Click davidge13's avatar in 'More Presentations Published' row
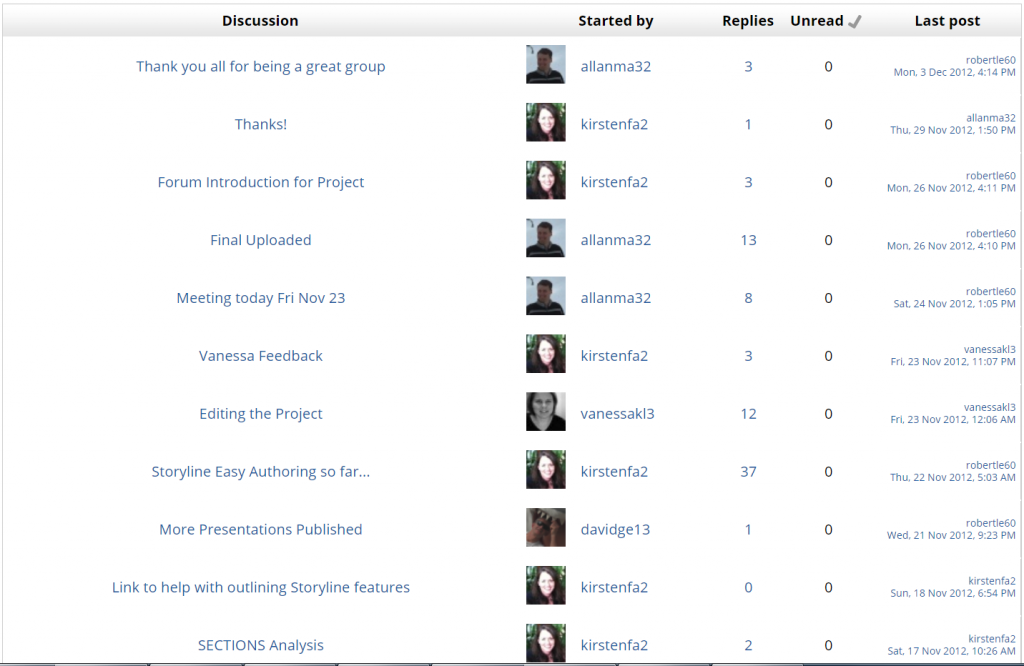Screen dimensions: 1024x666 tap(546, 528)
